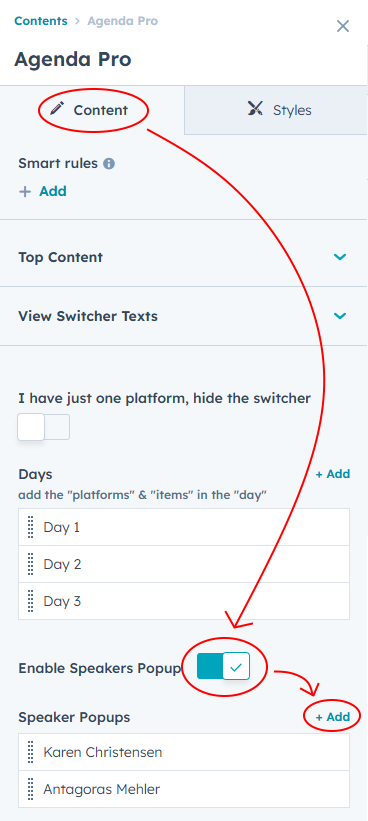Add a new day via Days + Add
This screenshot has height=821, width=368.
[x=333, y=474]
